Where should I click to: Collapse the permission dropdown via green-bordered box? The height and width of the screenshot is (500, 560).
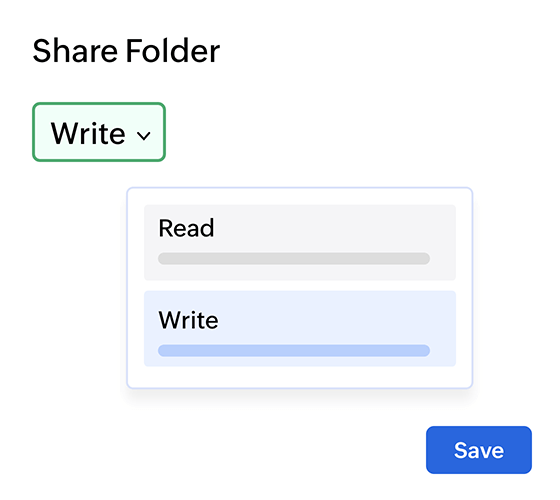(99, 132)
